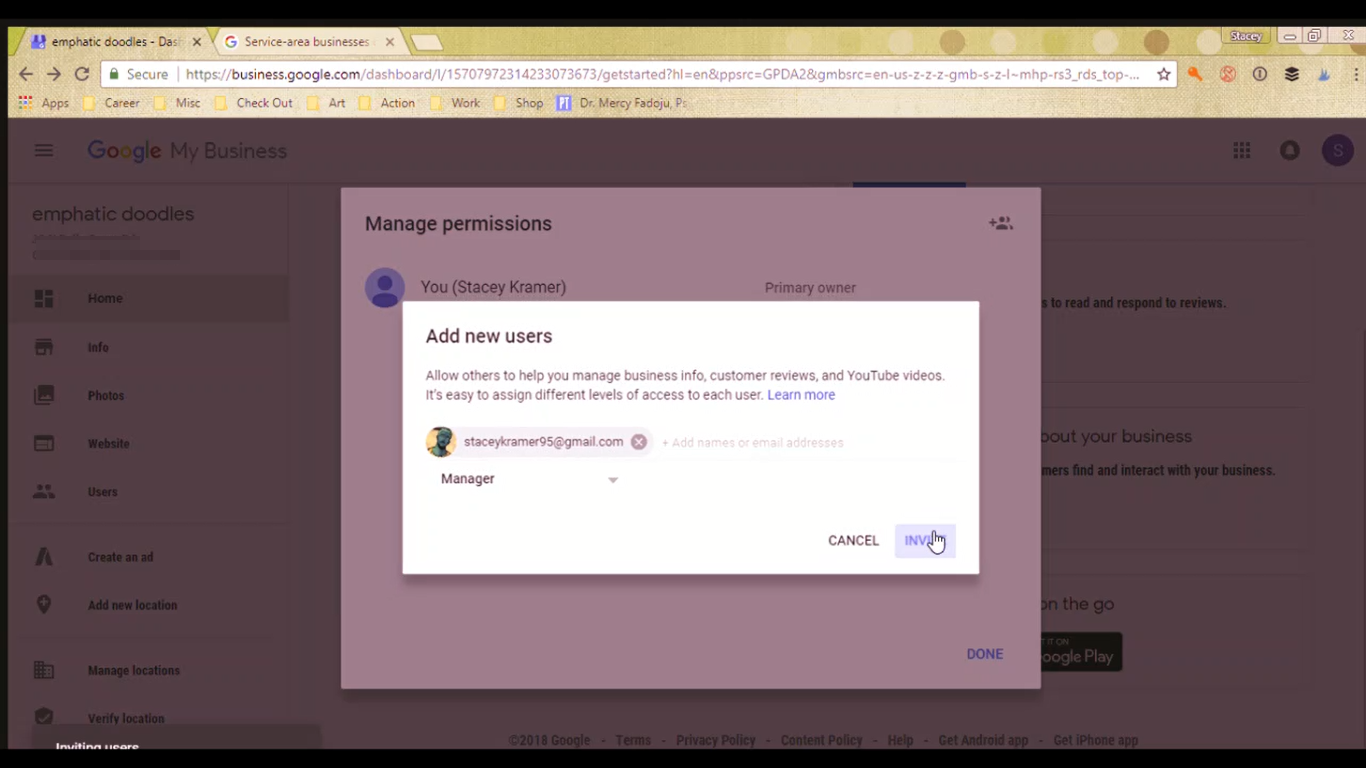
Task: Open Career bookmark folder
Action: tap(112, 103)
